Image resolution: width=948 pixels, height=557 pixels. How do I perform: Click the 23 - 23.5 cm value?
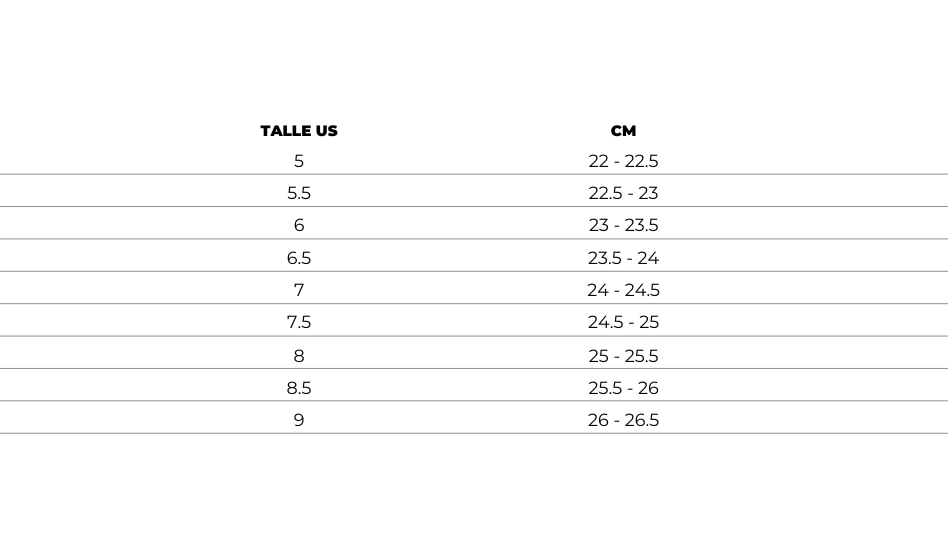(623, 225)
